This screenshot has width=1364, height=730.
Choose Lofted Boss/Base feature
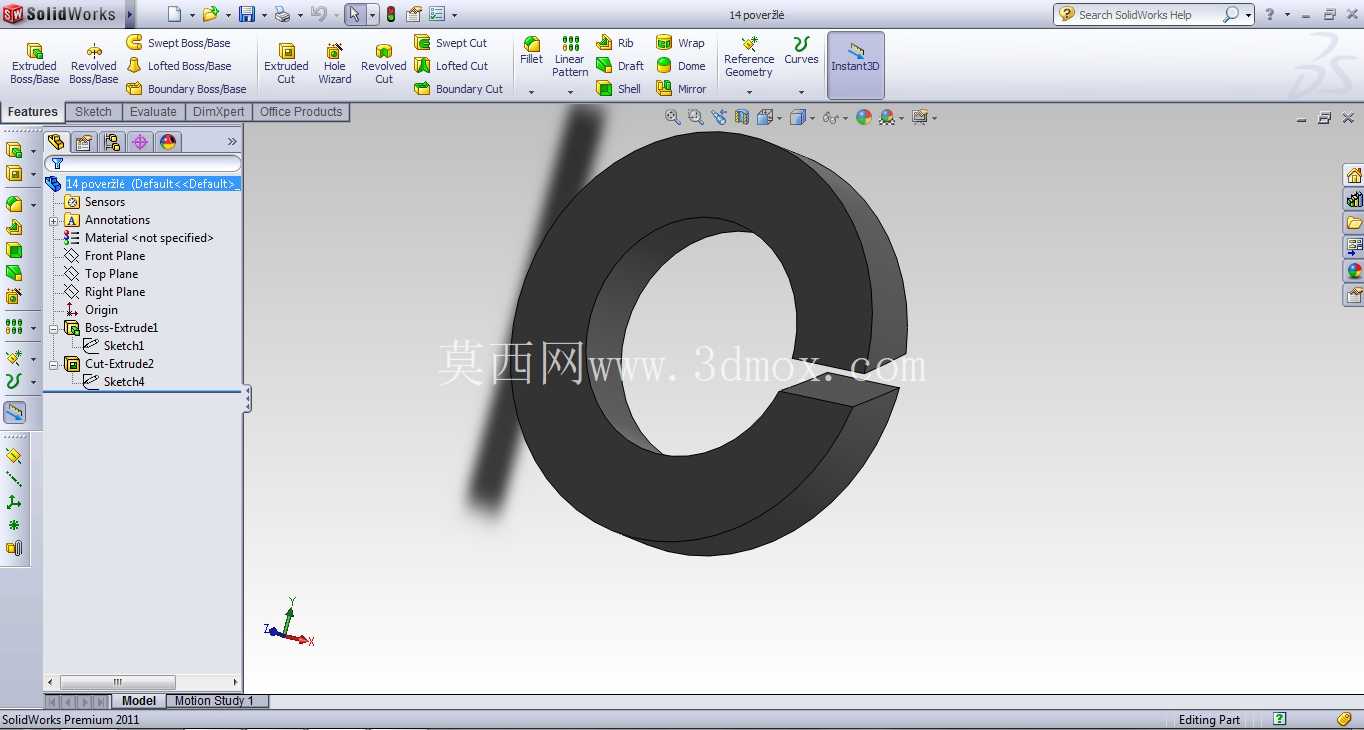[x=178, y=66]
